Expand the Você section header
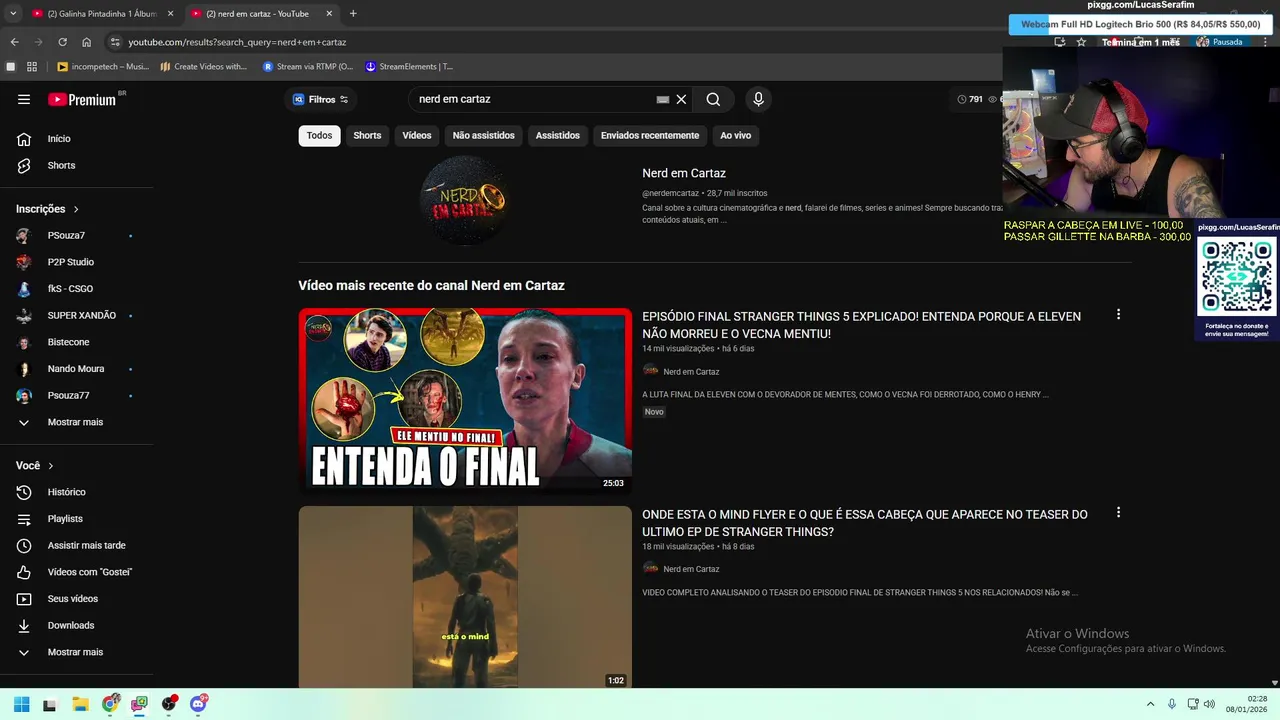This screenshot has width=1280, height=720. pos(35,466)
